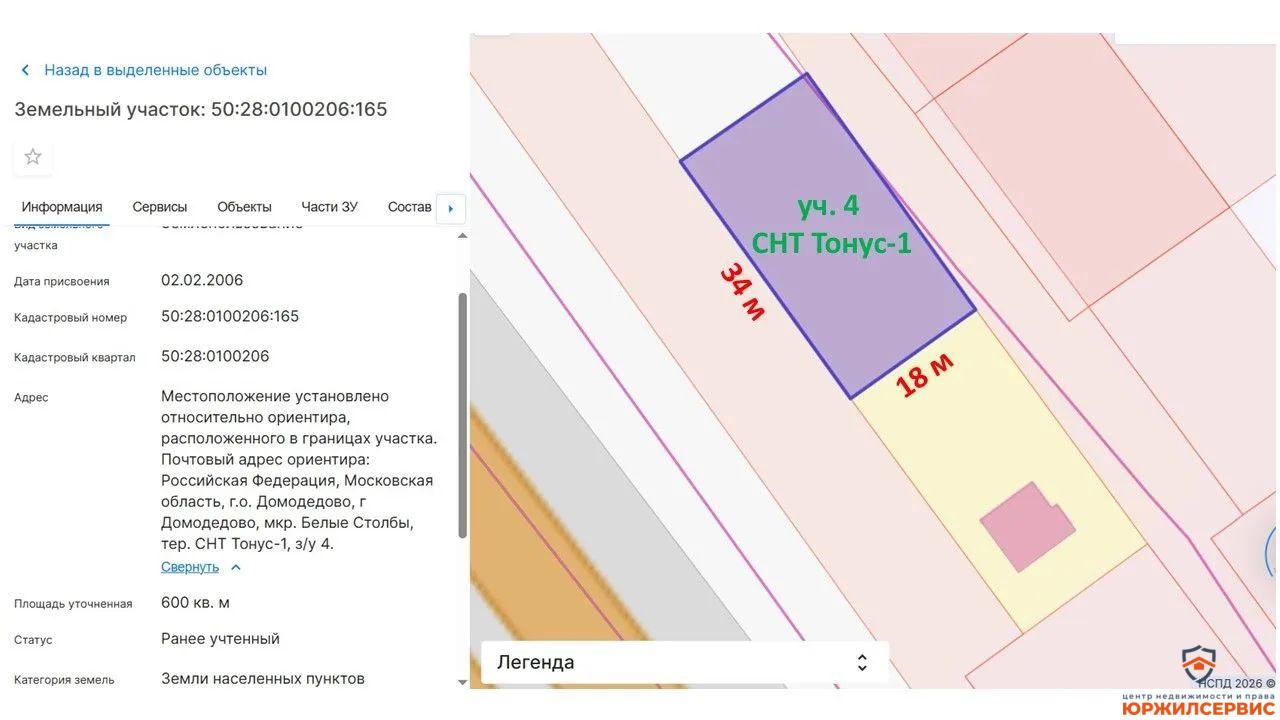Go back via Назад в выделенные объекты
Image resolution: width=1280 pixels, height=720 pixels.
tap(155, 70)
